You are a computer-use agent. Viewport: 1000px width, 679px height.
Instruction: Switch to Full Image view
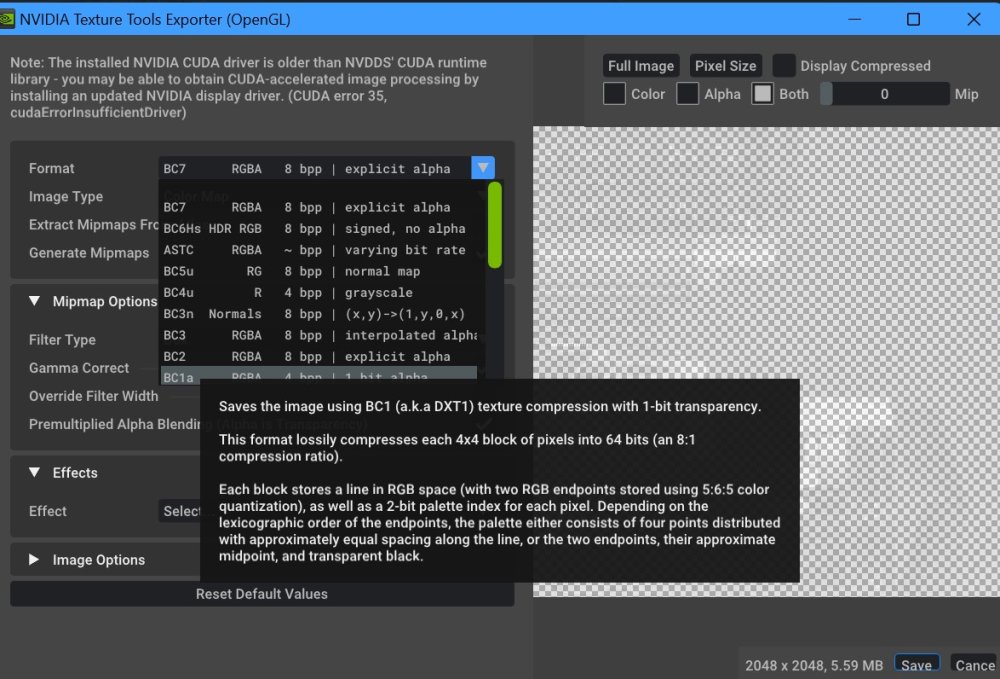tap(641, 65)
